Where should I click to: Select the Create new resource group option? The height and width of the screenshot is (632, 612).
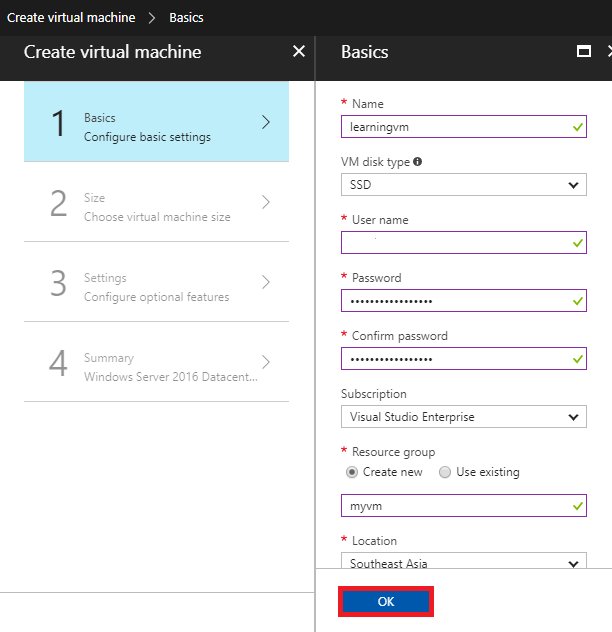coord(352,472)
